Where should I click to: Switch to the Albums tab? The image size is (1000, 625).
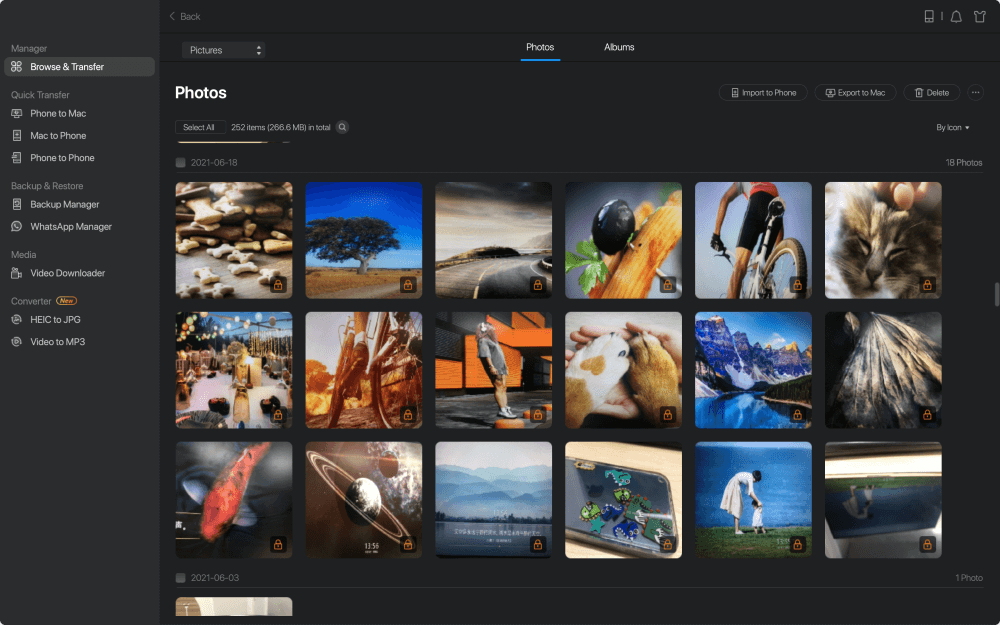619,47
